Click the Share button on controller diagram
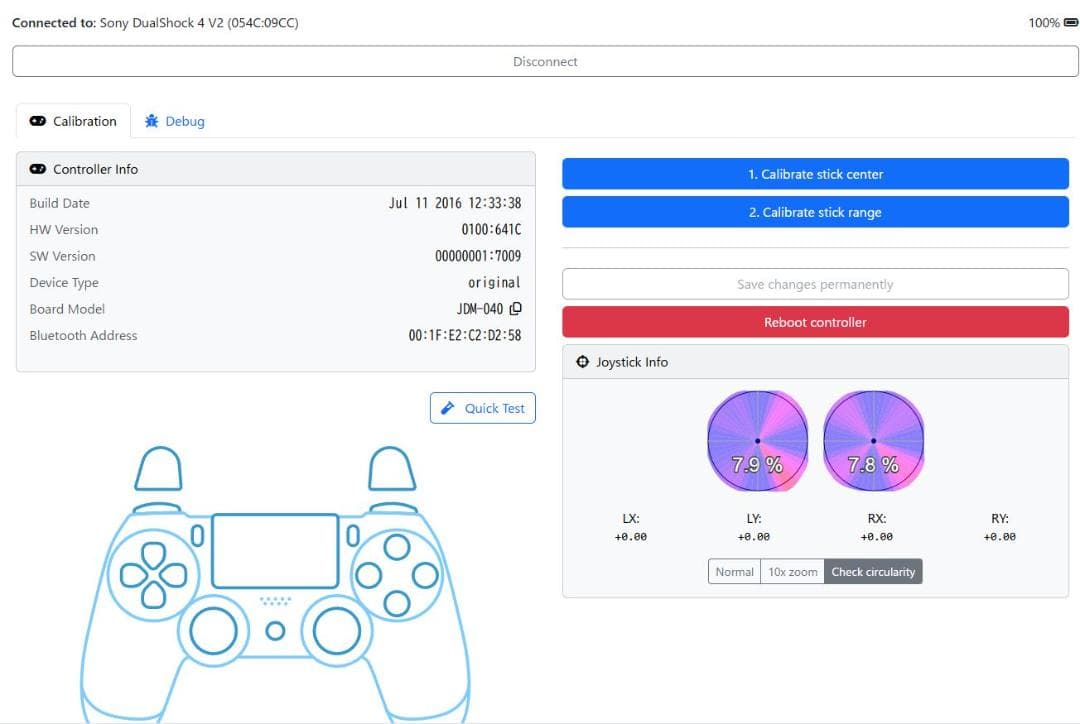1080x724 pixels. click(198, 535)
